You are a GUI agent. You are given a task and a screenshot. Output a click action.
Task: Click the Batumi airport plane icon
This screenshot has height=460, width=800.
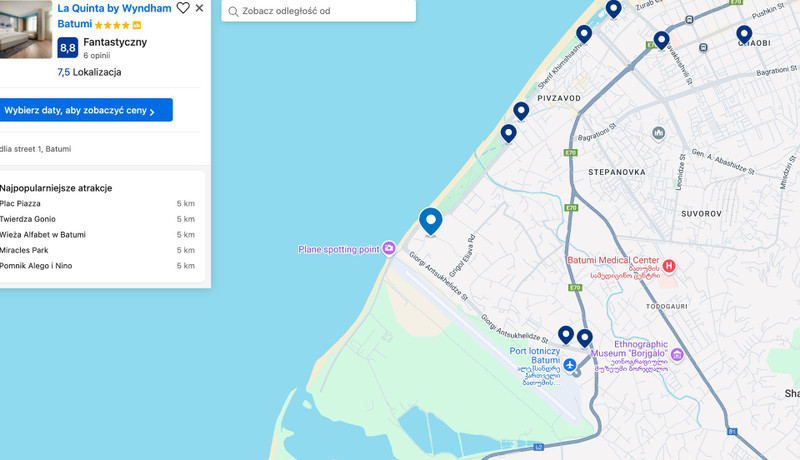pyautogui.click(x=570, y=365)
